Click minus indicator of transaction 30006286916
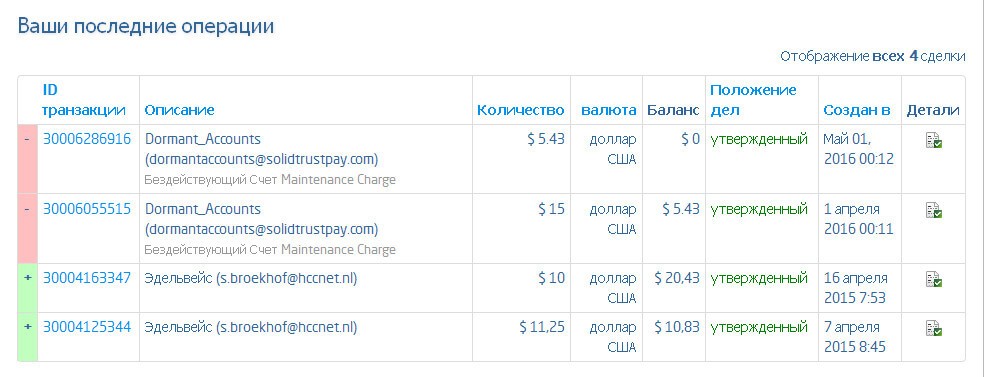The width and height of the screenshot is (984, 377). coord(27,139)
